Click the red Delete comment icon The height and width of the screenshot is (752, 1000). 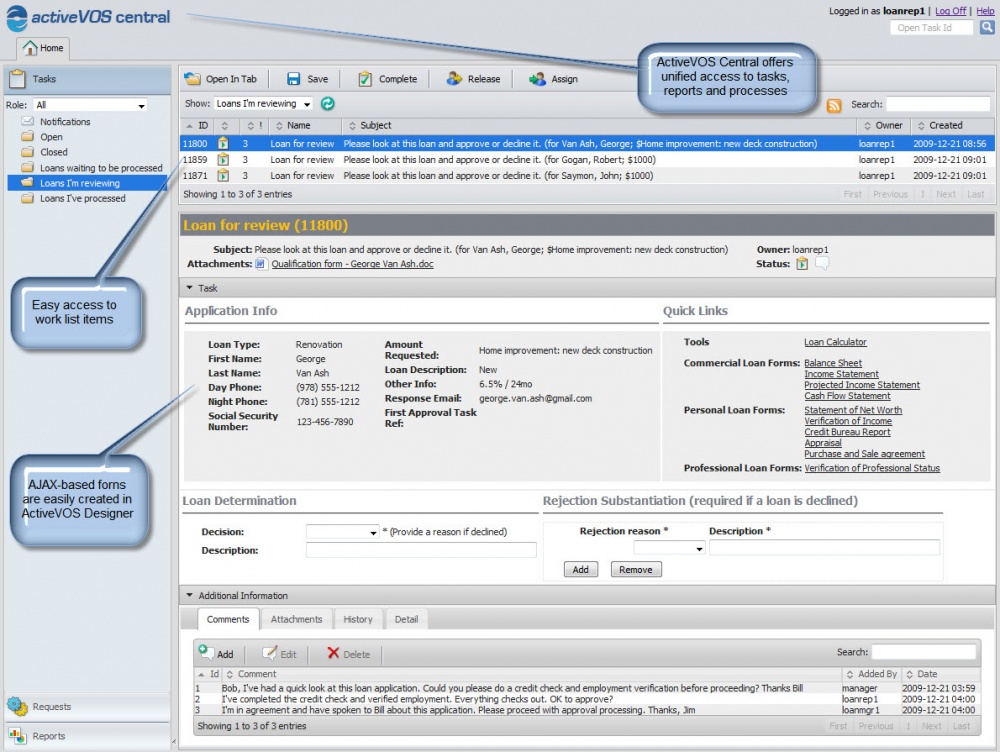[x=333, y=652]
